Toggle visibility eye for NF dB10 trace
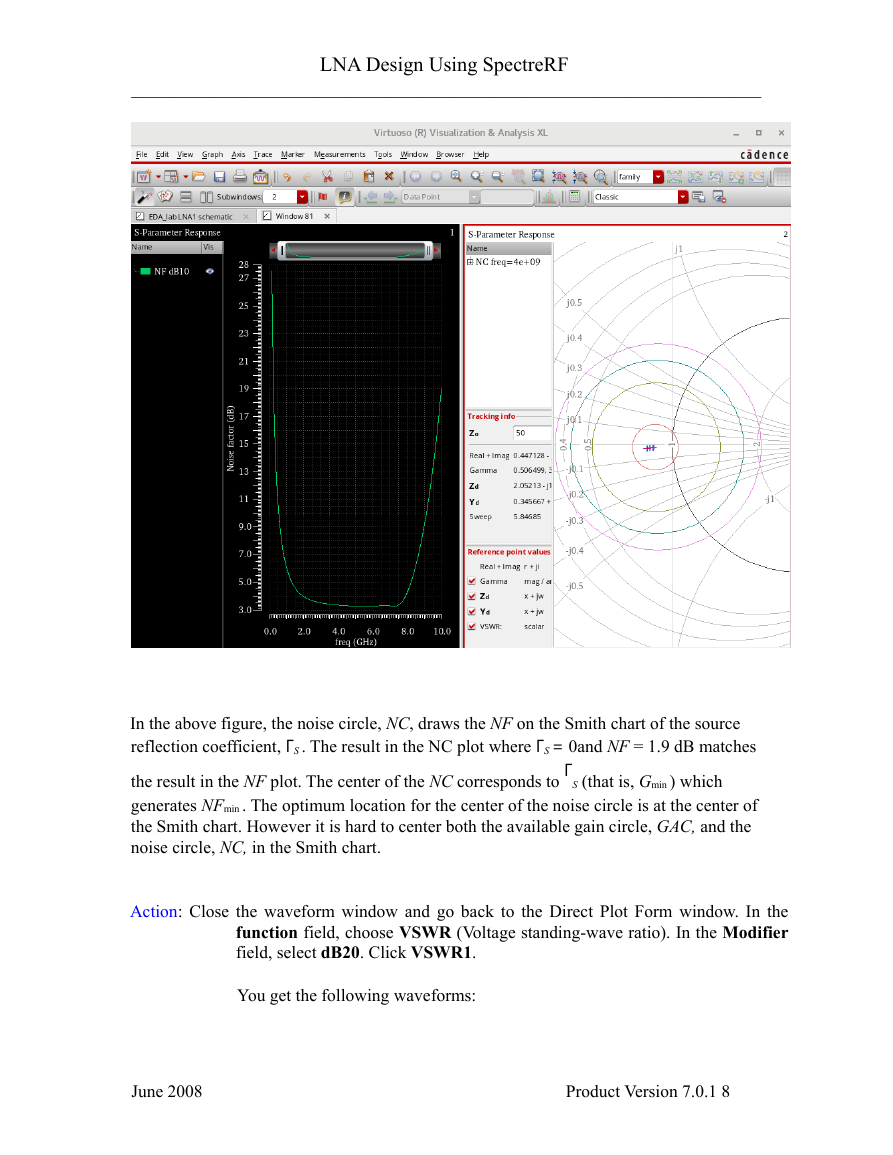The width and height of the screenshot is (893, 1155). 210,271
